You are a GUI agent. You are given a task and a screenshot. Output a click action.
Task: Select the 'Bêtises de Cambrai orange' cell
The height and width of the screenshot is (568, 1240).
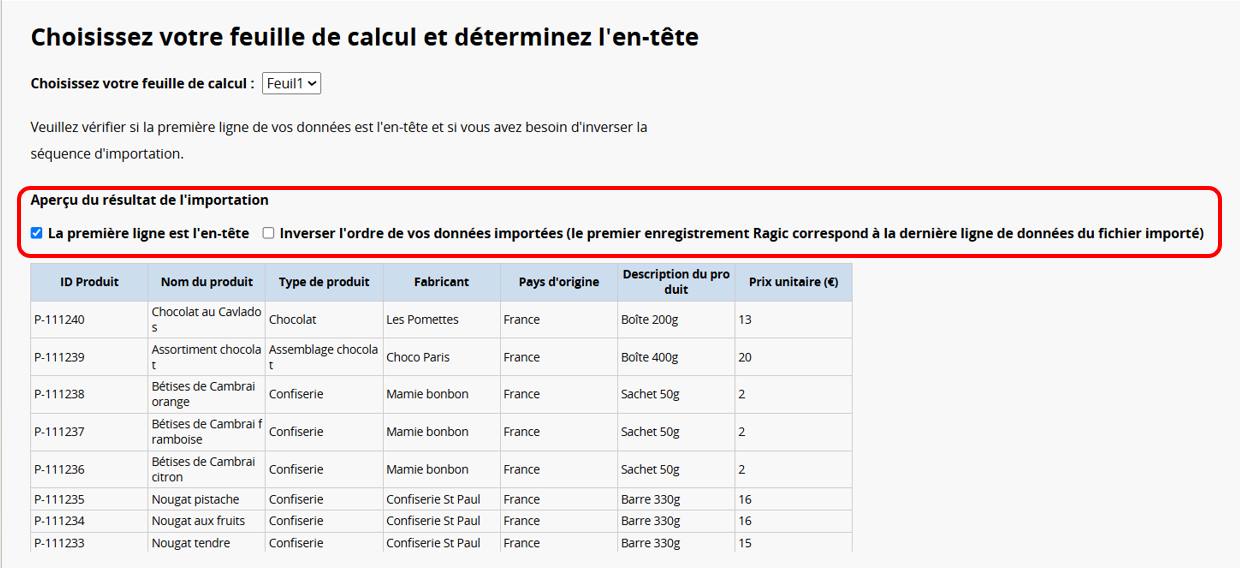coord(207,394)
